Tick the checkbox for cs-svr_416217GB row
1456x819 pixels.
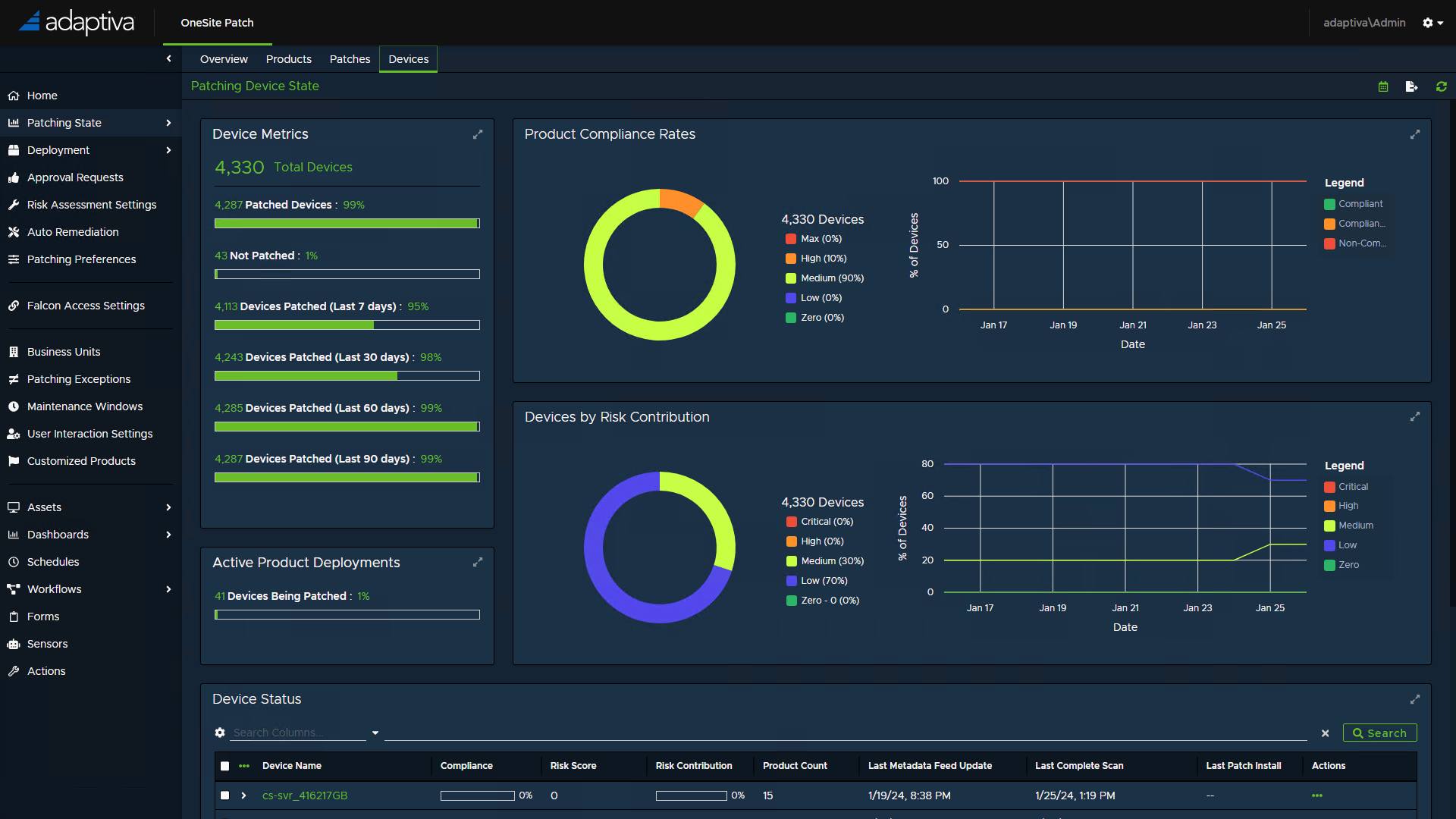(224, 795)
